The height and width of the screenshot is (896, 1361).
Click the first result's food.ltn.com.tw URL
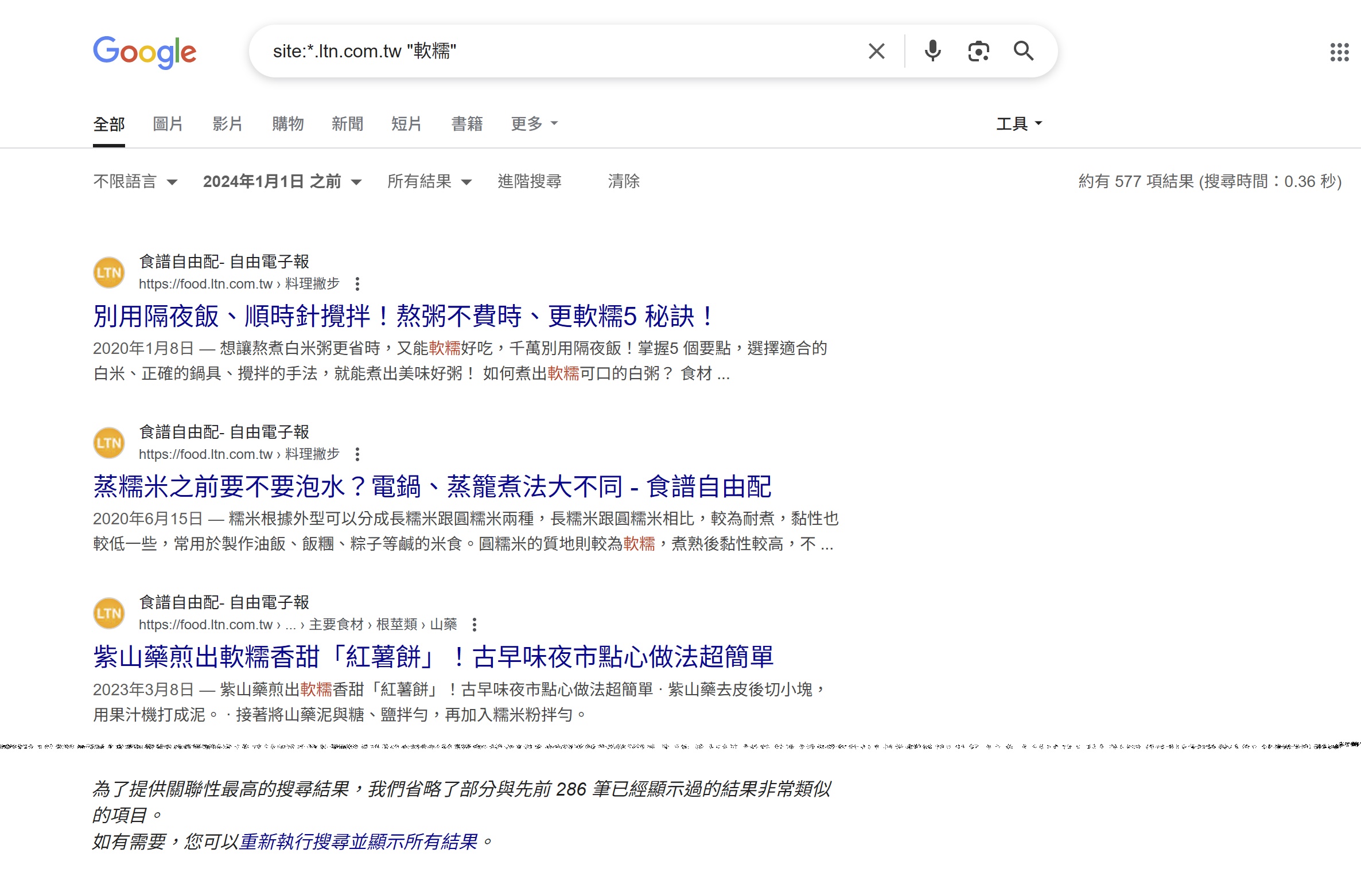(x=239, y=284)
